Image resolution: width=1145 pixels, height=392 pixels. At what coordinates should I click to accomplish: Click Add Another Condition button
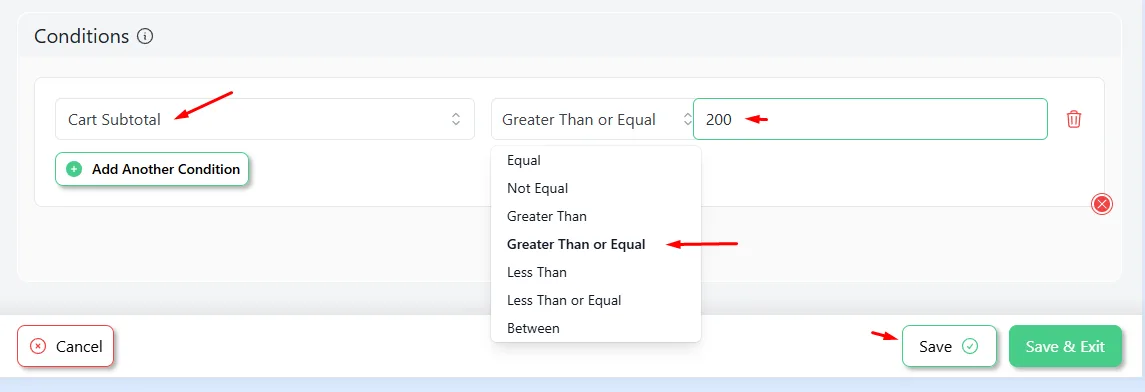tap(152, 169)
